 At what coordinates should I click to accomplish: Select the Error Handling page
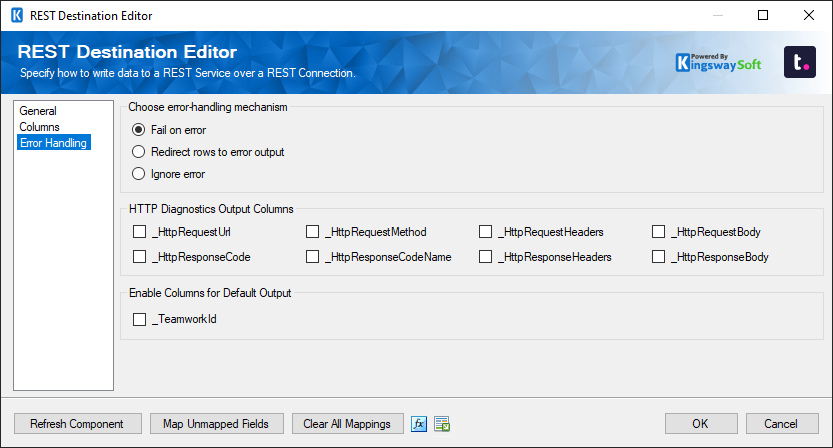pos(54,142)
